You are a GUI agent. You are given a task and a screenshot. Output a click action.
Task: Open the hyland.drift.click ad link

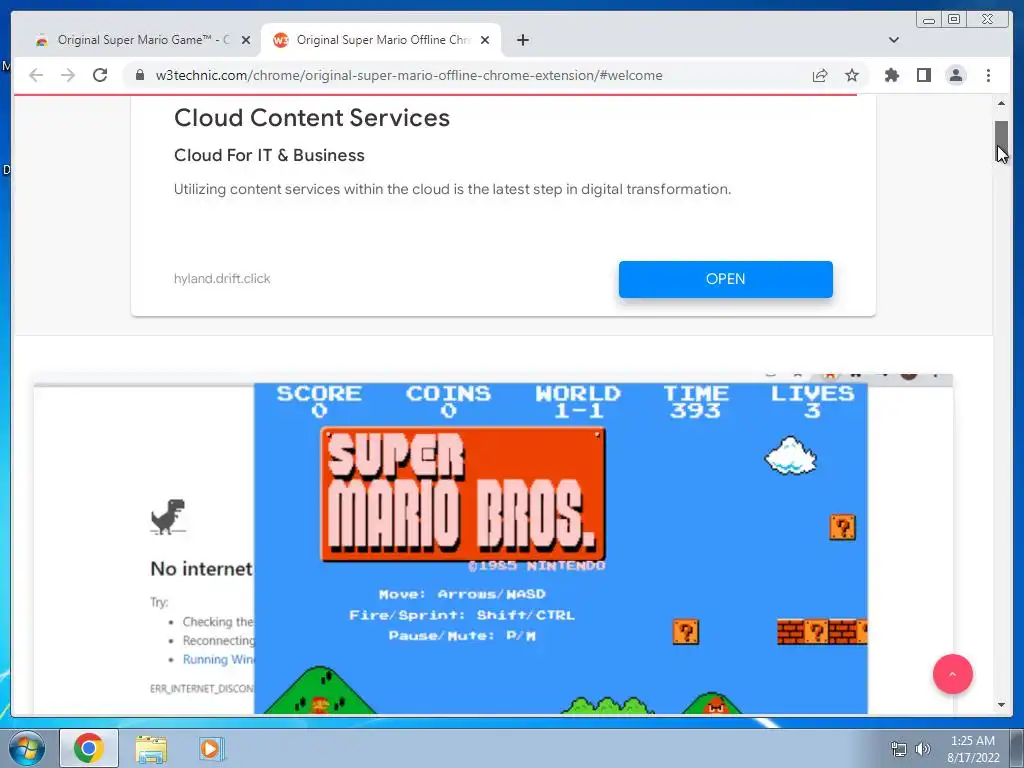pos(222,278)
